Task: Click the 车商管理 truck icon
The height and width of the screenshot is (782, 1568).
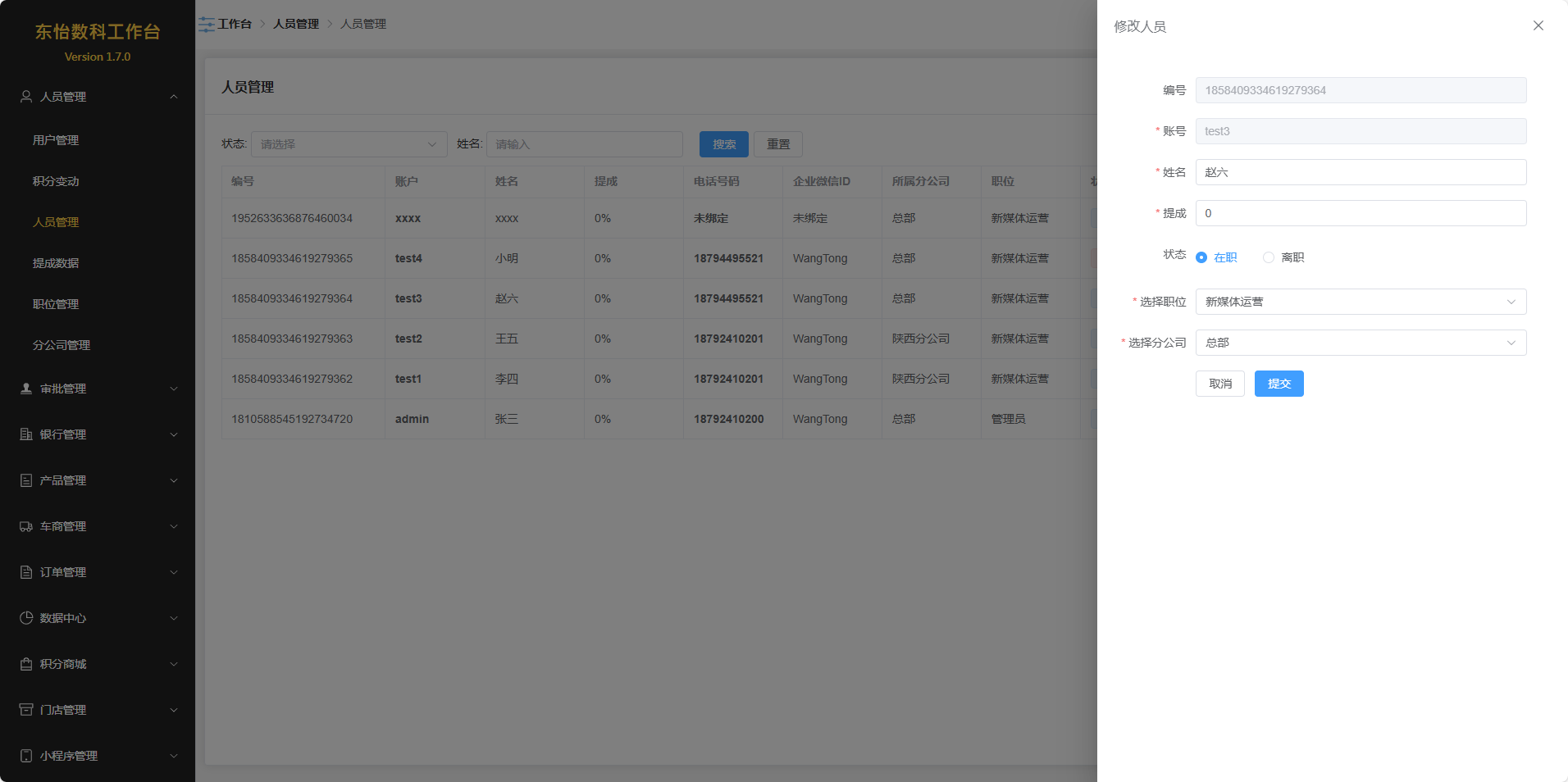Action: [x=26, y=526]
